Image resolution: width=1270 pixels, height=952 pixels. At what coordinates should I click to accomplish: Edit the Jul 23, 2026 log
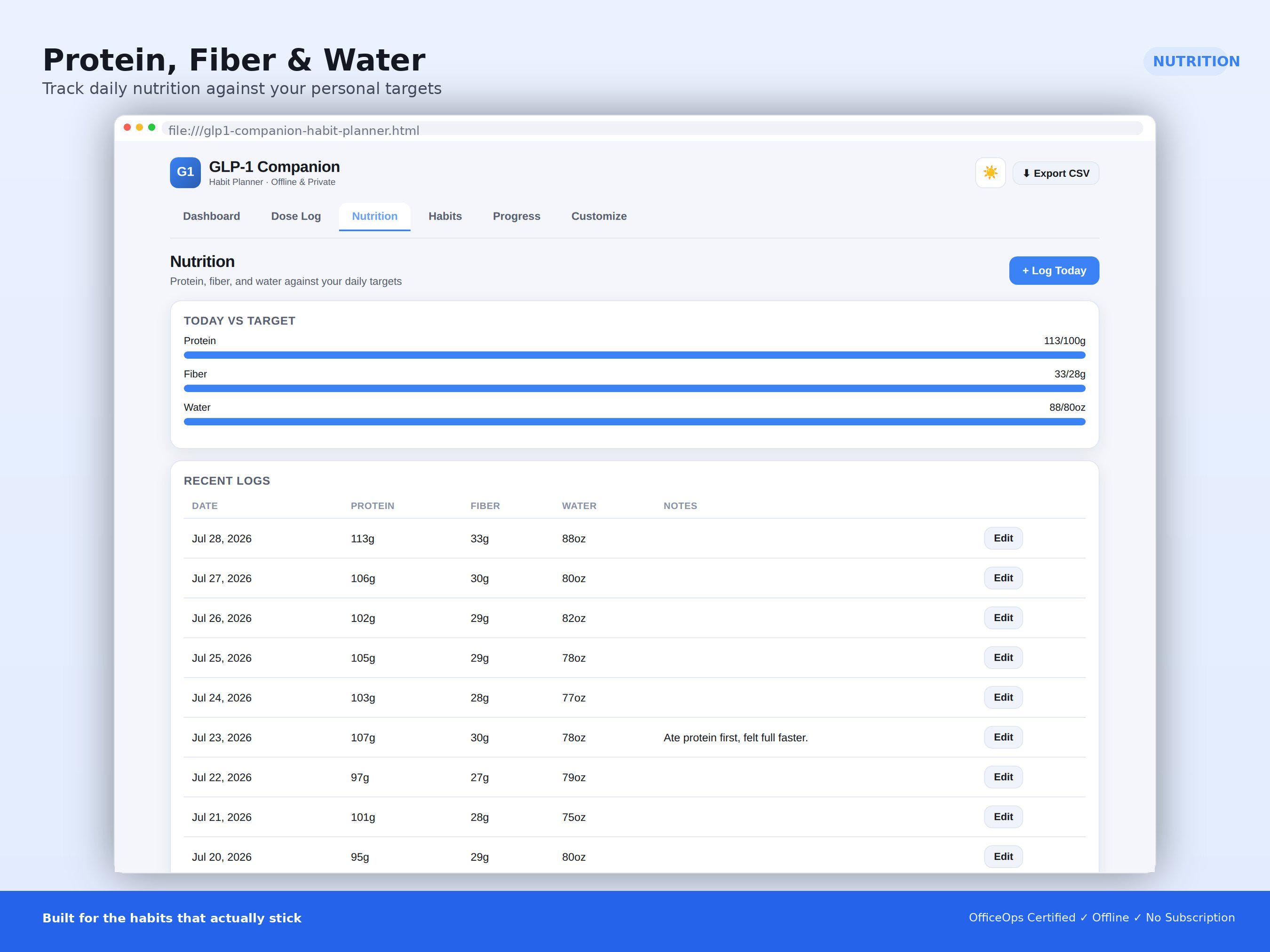tap(1003, 737)
